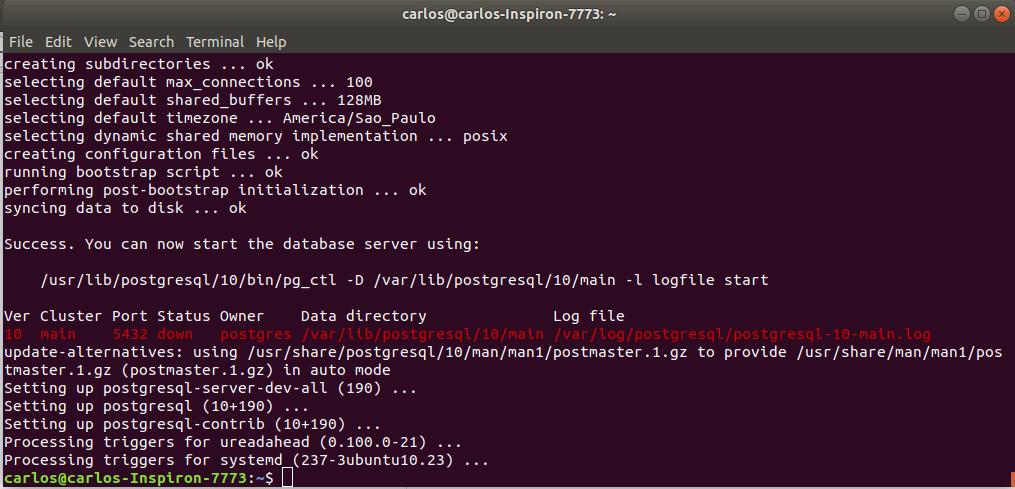
Task: Click 'Setting up postgresql-contrib (10+190)' line
Action: (192, 425)
